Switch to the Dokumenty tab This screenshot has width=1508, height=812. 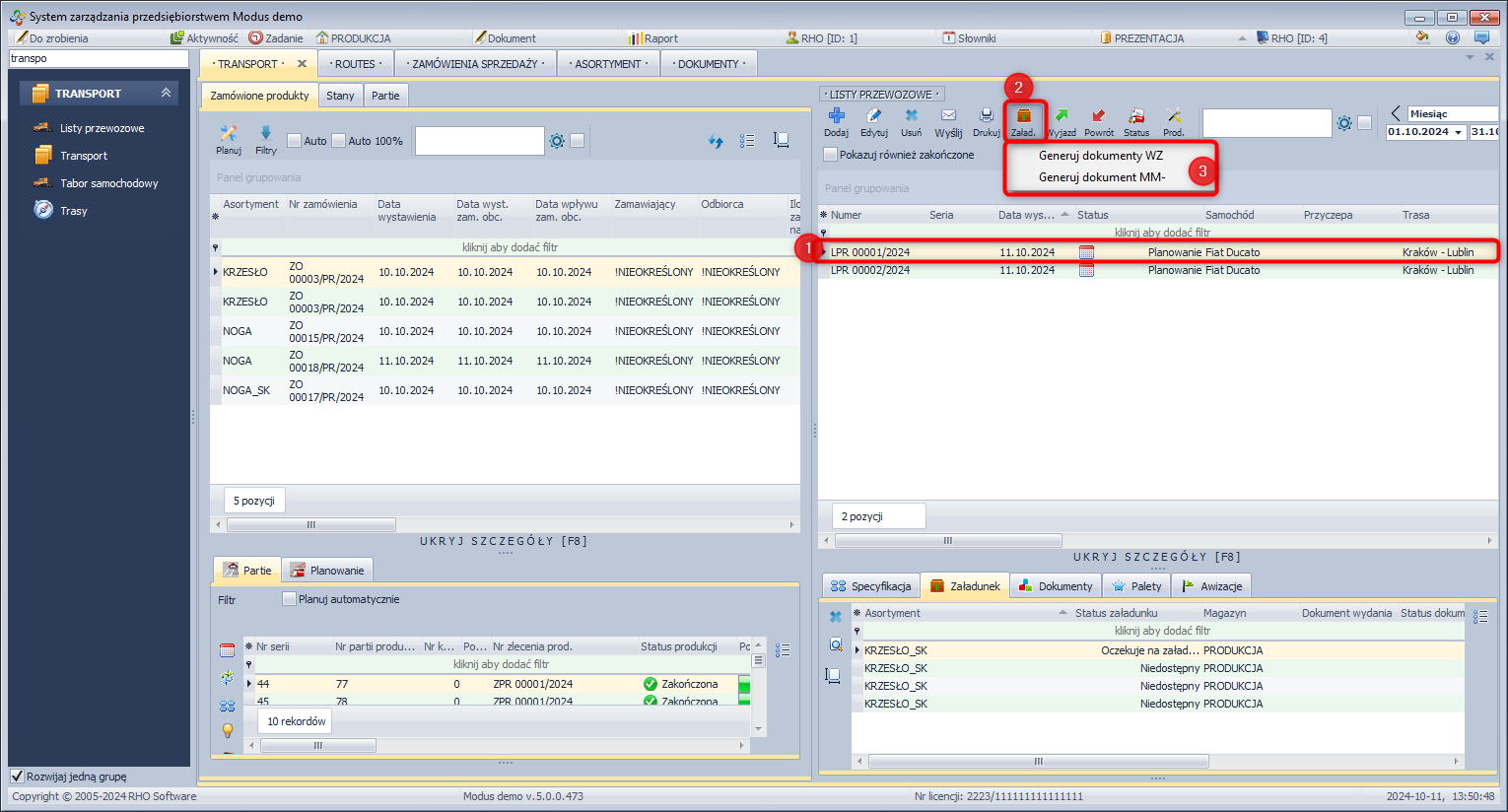click(x=1055, y=586)
